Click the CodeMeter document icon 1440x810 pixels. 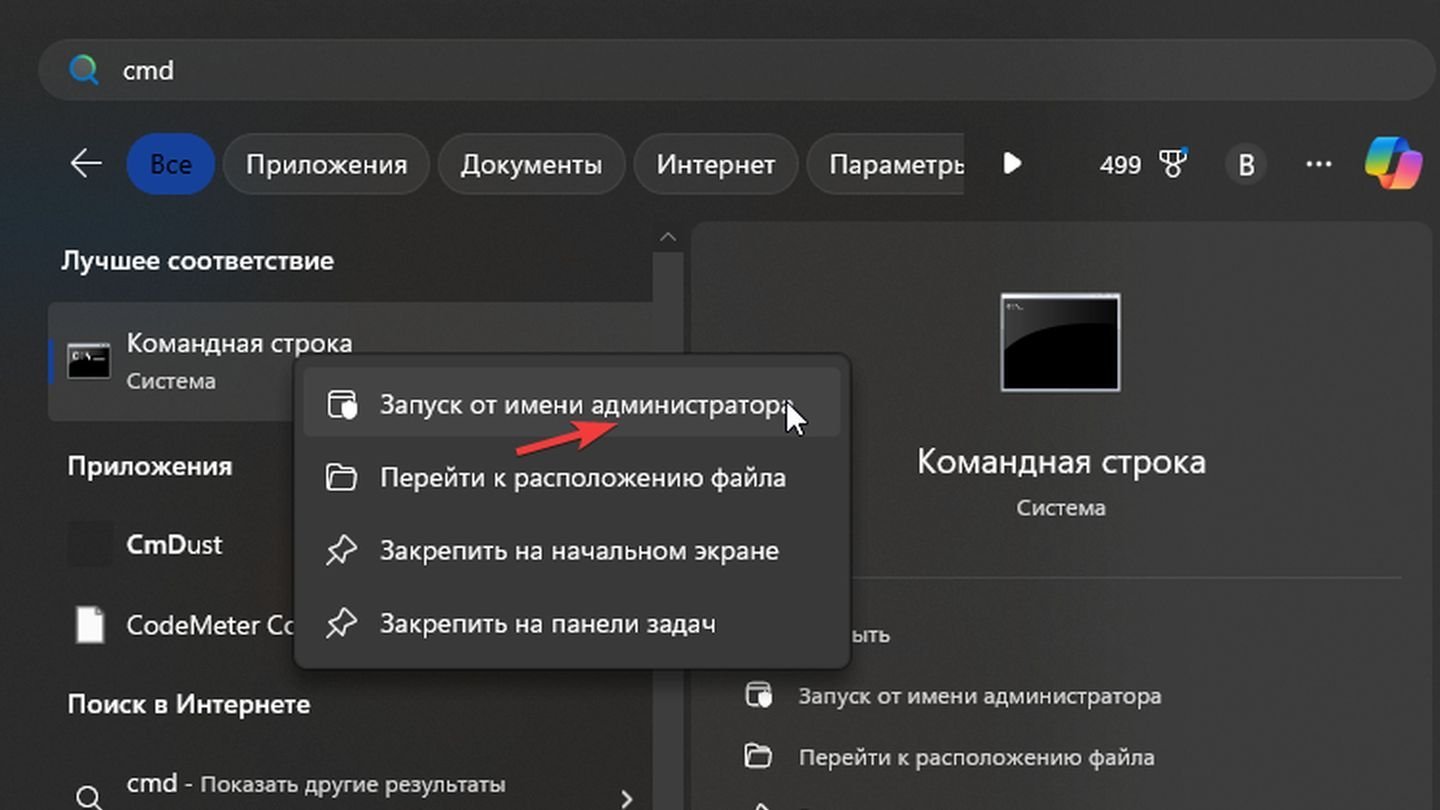tap(90, 625)
